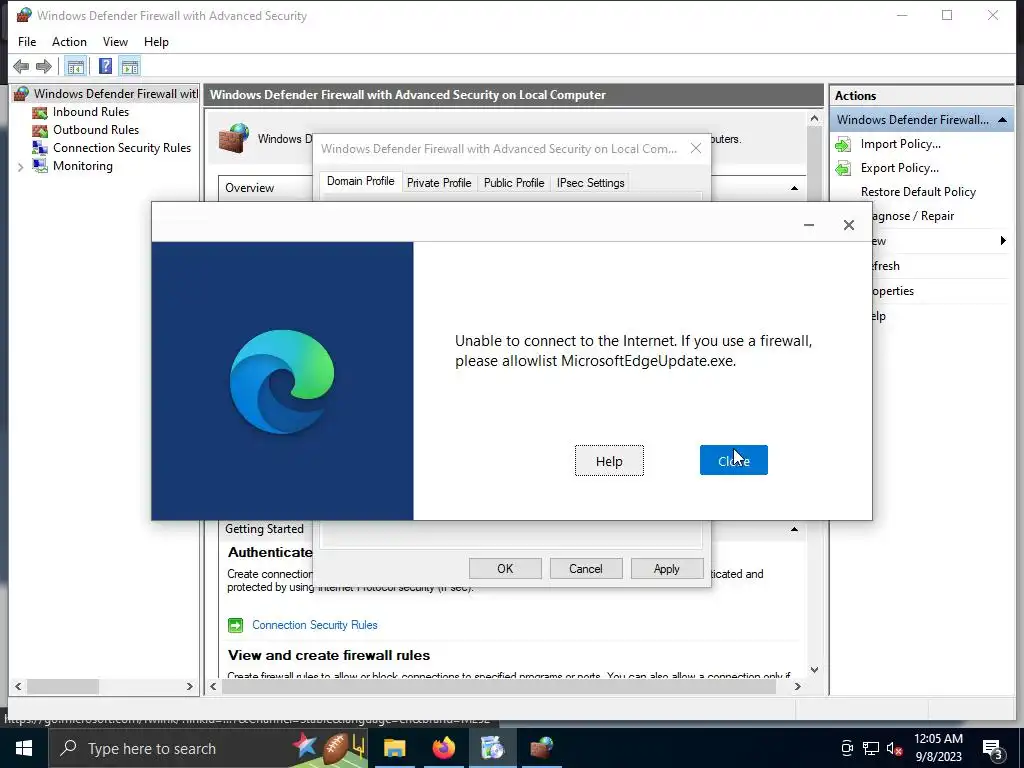
Task: Click Close in the Edge installer dialog
Action: [x=733, y=460]
